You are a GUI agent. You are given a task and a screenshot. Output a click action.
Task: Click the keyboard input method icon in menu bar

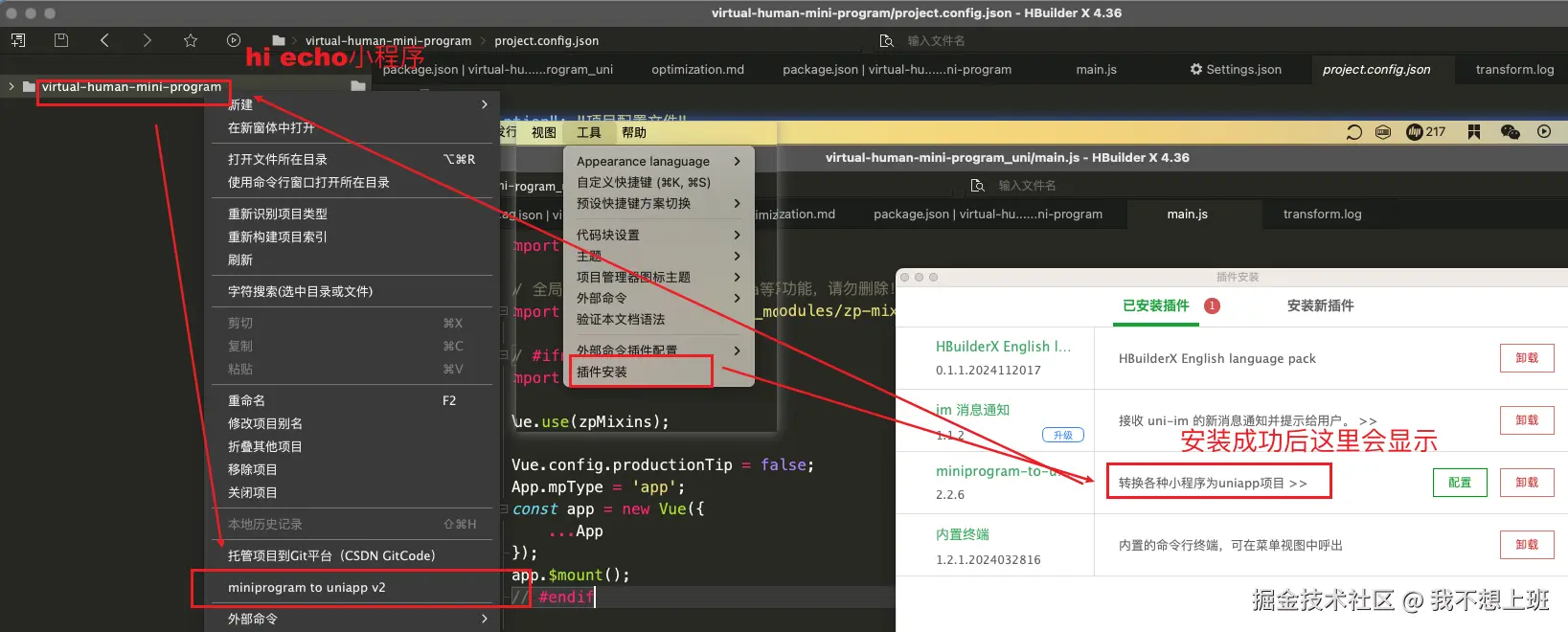(x=1383, y=132)
